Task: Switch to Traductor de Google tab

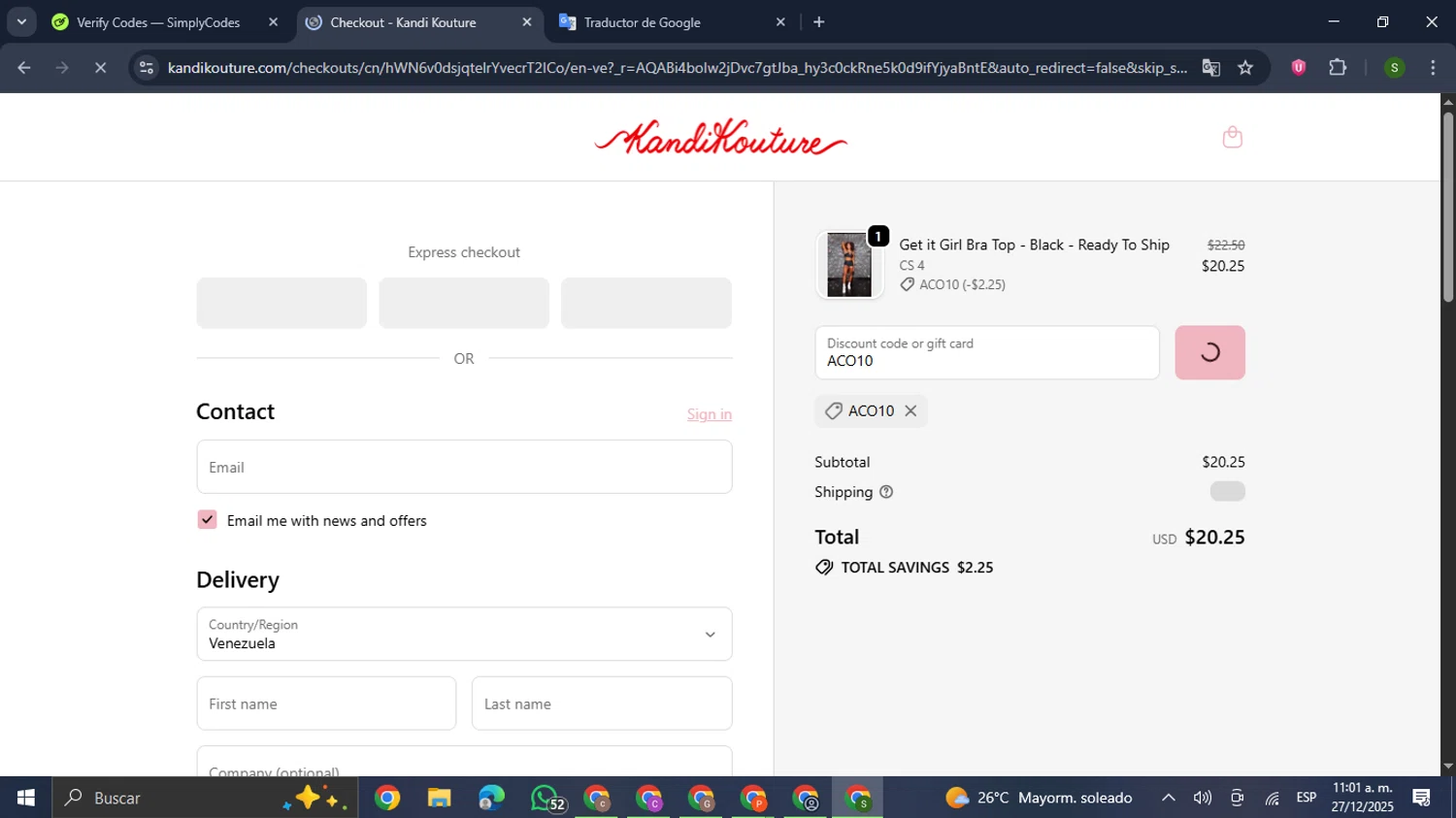Action: 642,22
